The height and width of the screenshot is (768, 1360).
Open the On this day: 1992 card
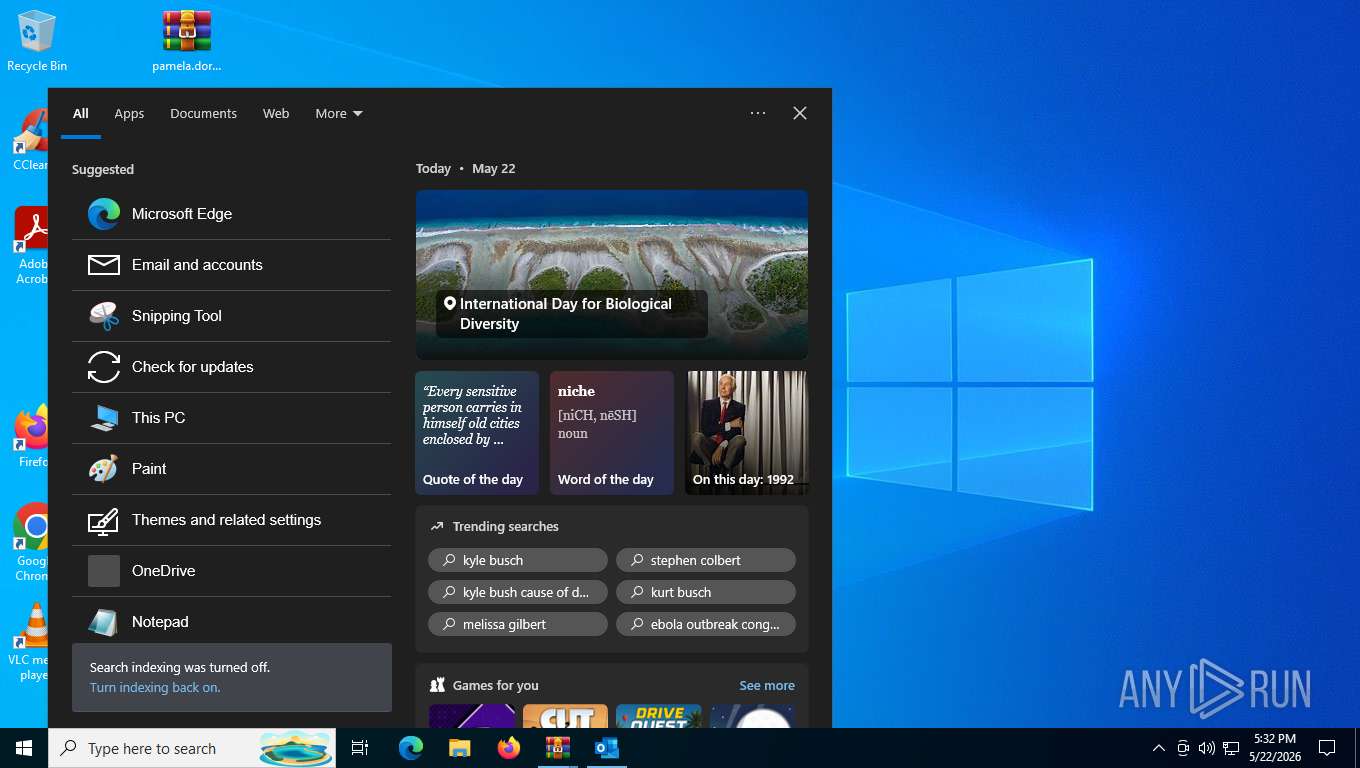click(x=747, y=433)
